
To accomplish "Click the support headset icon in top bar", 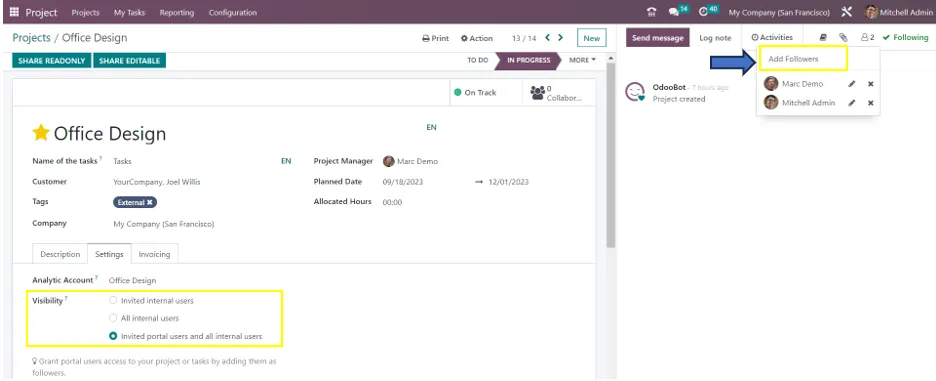I will coord(652,12).
